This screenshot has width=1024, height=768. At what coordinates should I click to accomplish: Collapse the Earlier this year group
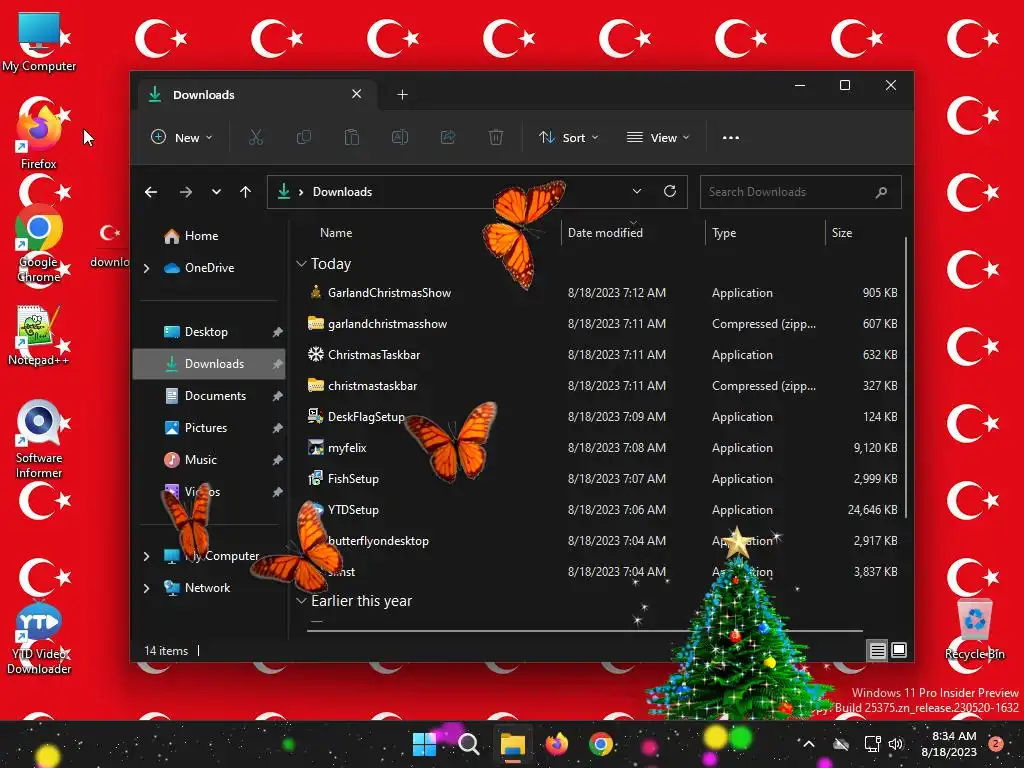(x=301, y=601)
